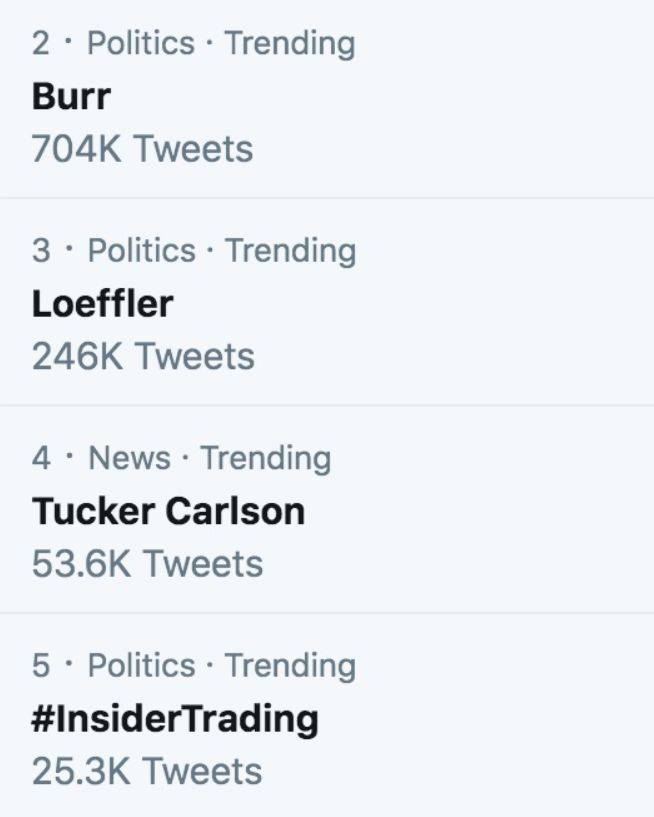Click Trending label beside News category
Image resolution: width=654 pixels, height=817 pixels.
tap(266, 459)
